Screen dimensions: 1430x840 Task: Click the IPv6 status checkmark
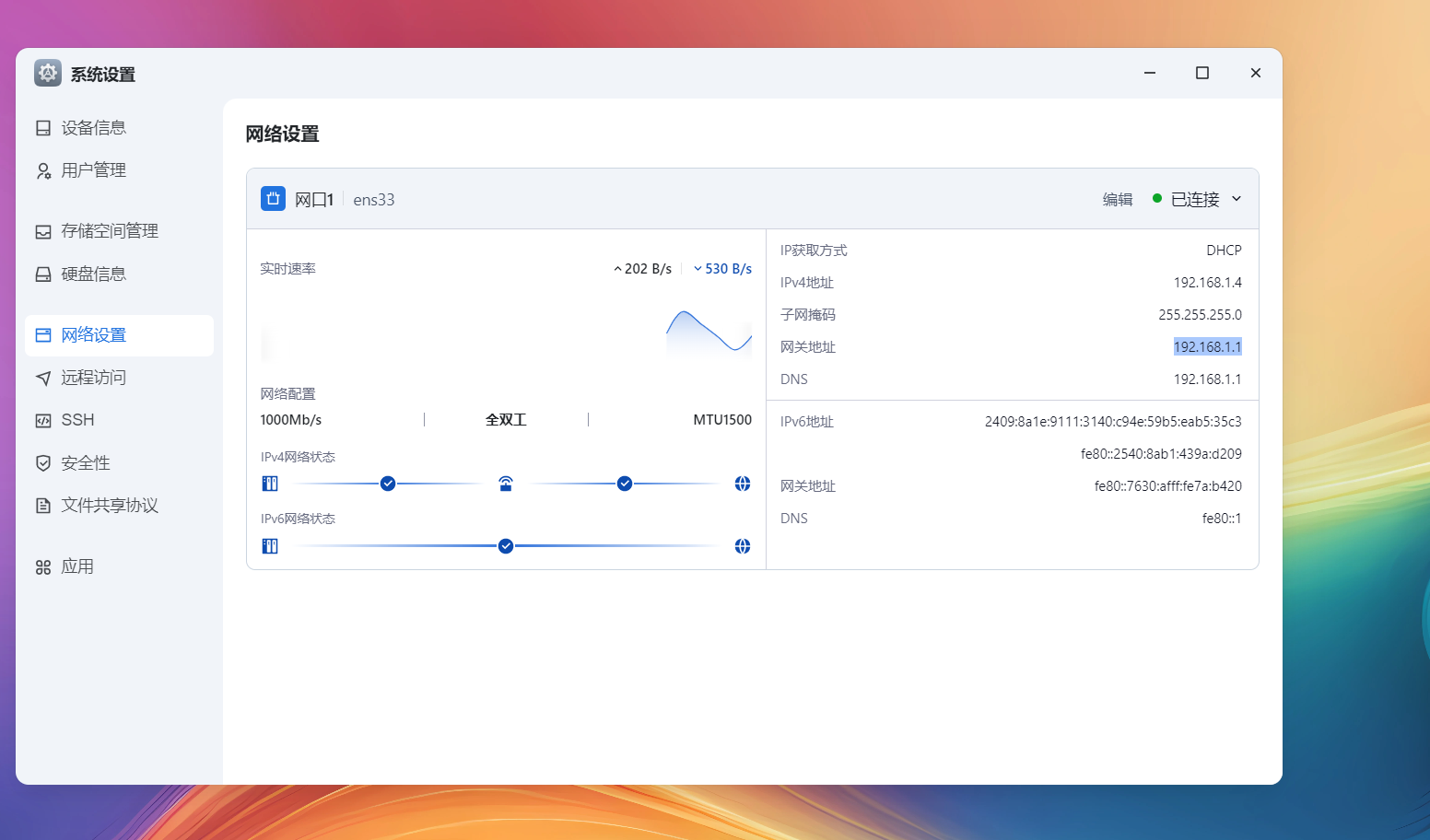506,546
